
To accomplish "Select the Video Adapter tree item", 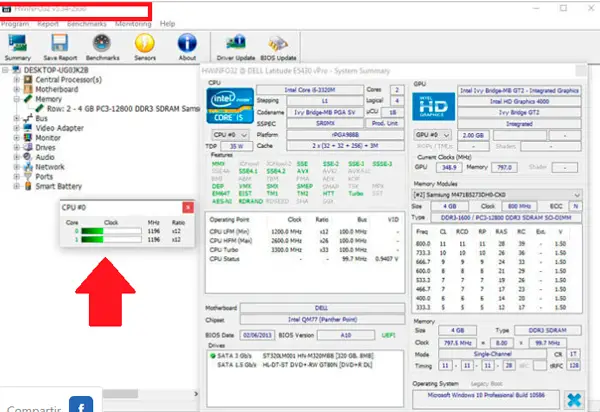I will click(x=60, y=128).
